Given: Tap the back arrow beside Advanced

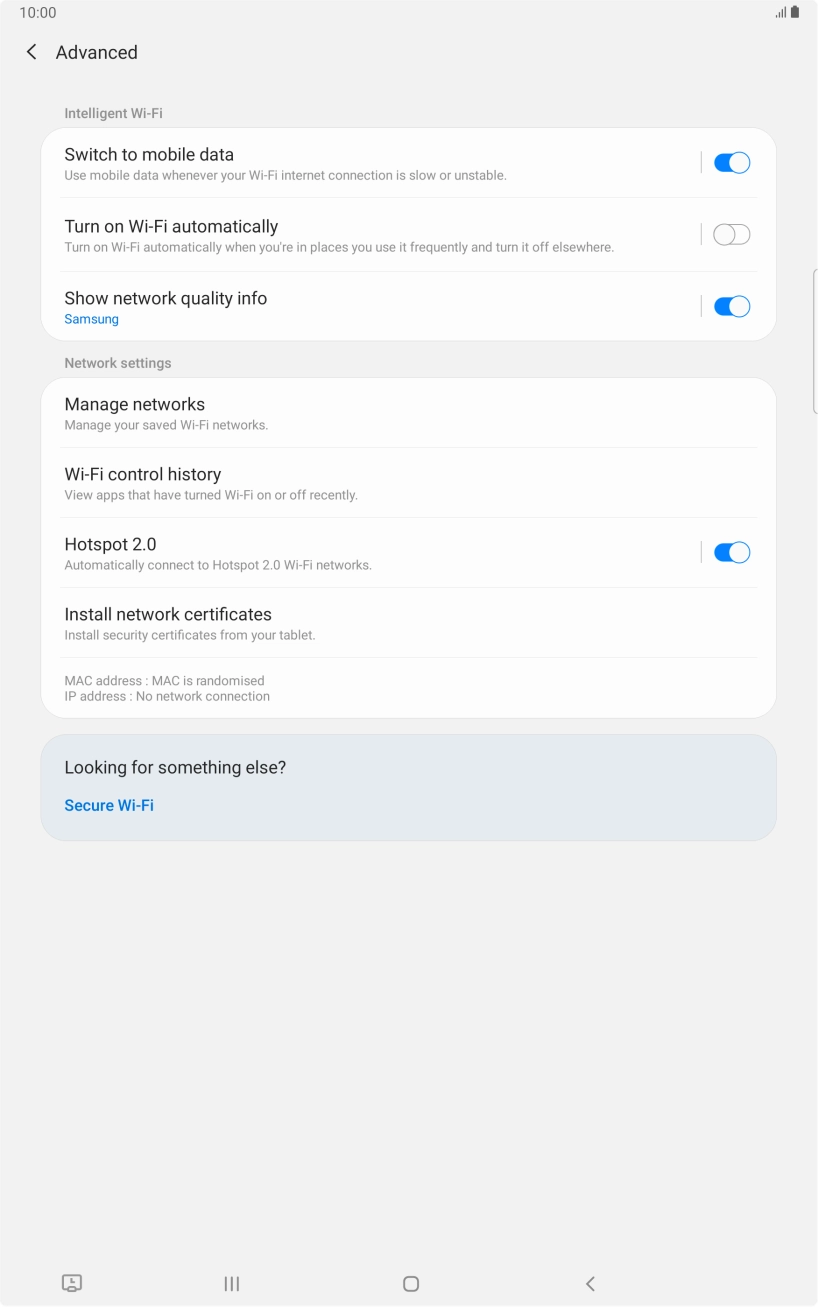Looking at the screenshot, I should 32,52.
